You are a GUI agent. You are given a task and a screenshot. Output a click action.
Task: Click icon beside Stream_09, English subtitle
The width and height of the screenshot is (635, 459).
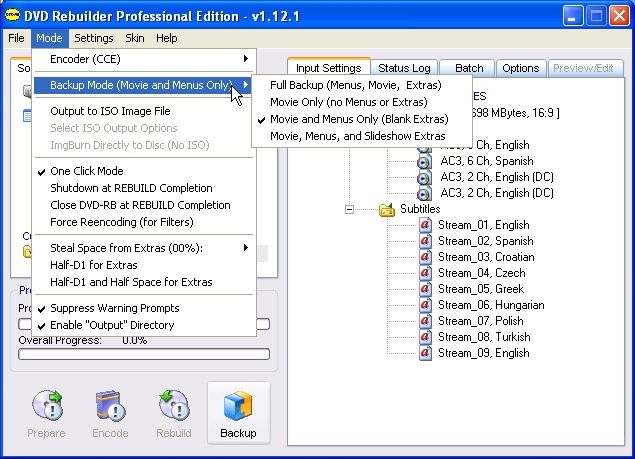425,353
